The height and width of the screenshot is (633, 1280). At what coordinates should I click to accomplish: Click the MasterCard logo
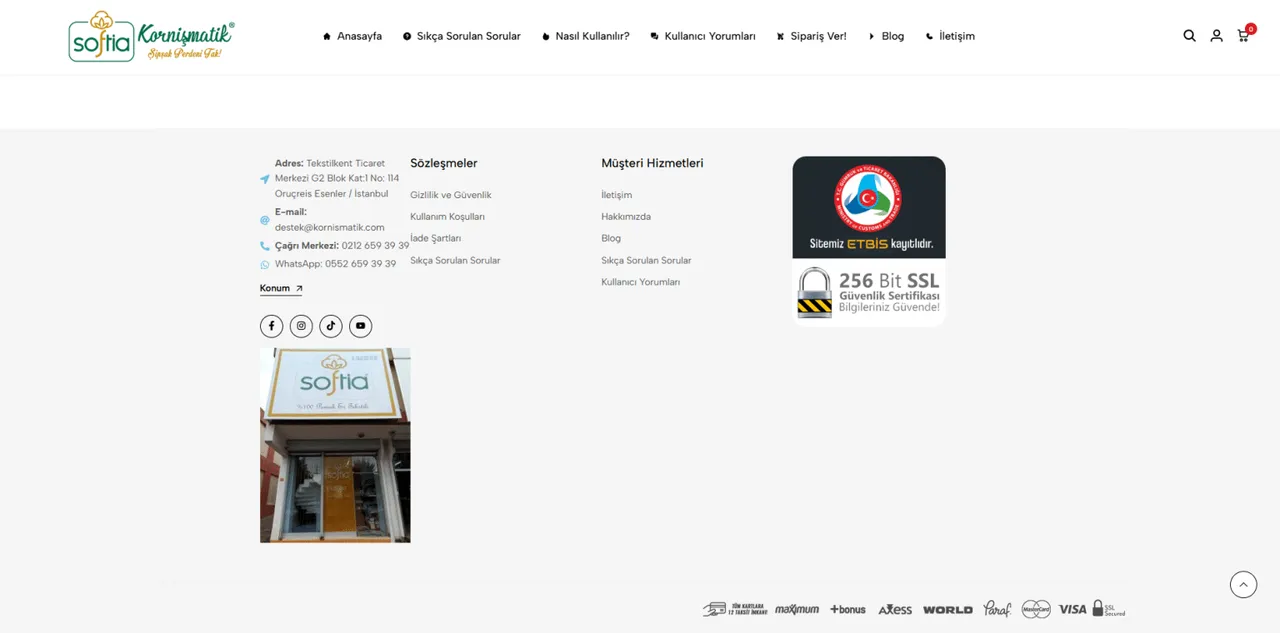point(1036,609)
